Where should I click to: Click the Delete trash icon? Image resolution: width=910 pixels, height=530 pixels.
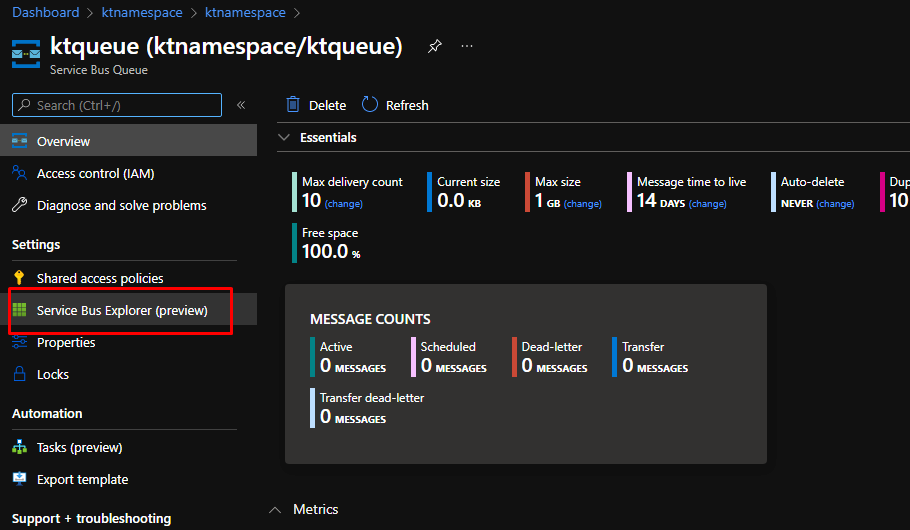pos(293,105)
